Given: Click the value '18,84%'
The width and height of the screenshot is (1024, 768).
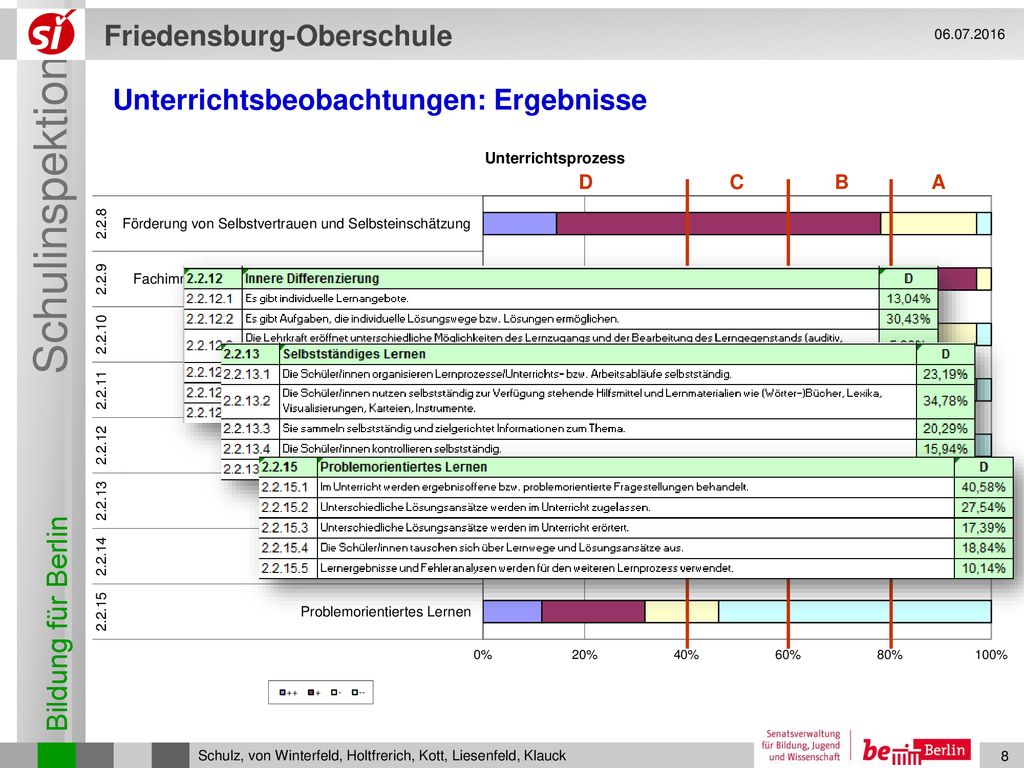Looking at the screenshot, I should tap(983, 548).
